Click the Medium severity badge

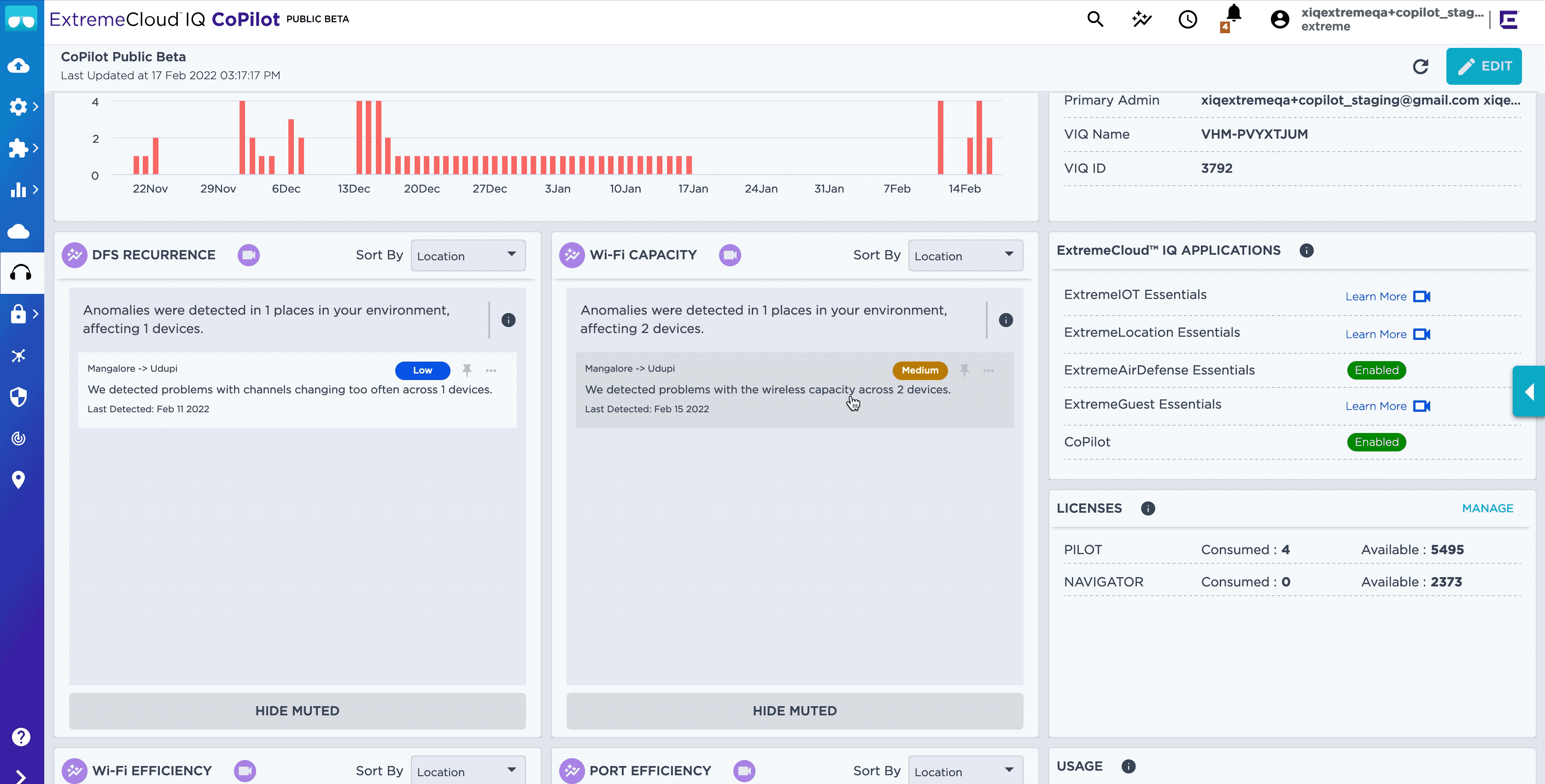920,370
